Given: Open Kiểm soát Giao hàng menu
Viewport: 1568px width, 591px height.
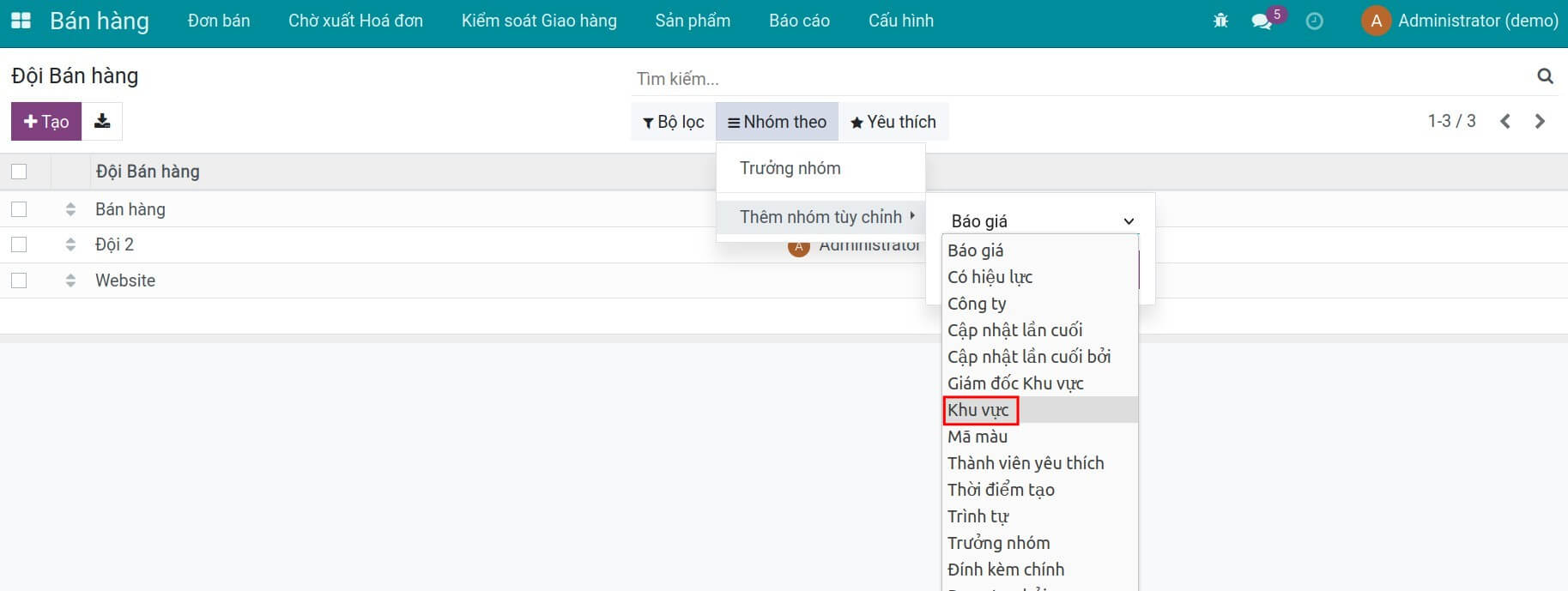Looking at the screenshot, I should 539,21.
